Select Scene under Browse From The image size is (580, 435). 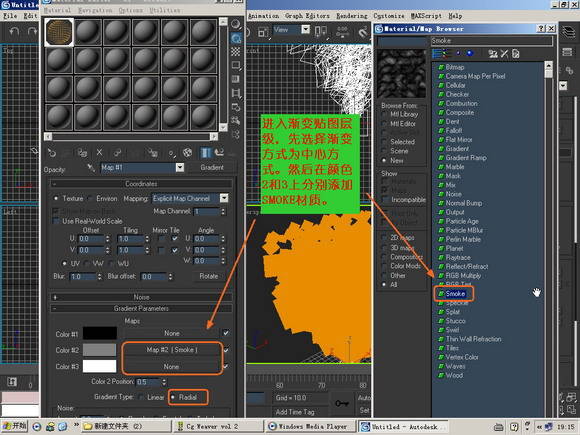coord(384,151)
